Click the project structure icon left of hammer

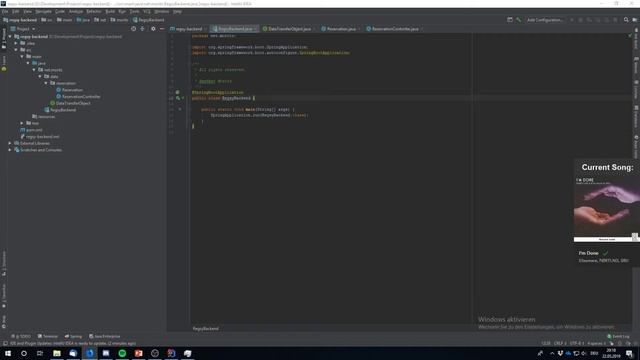510,20
